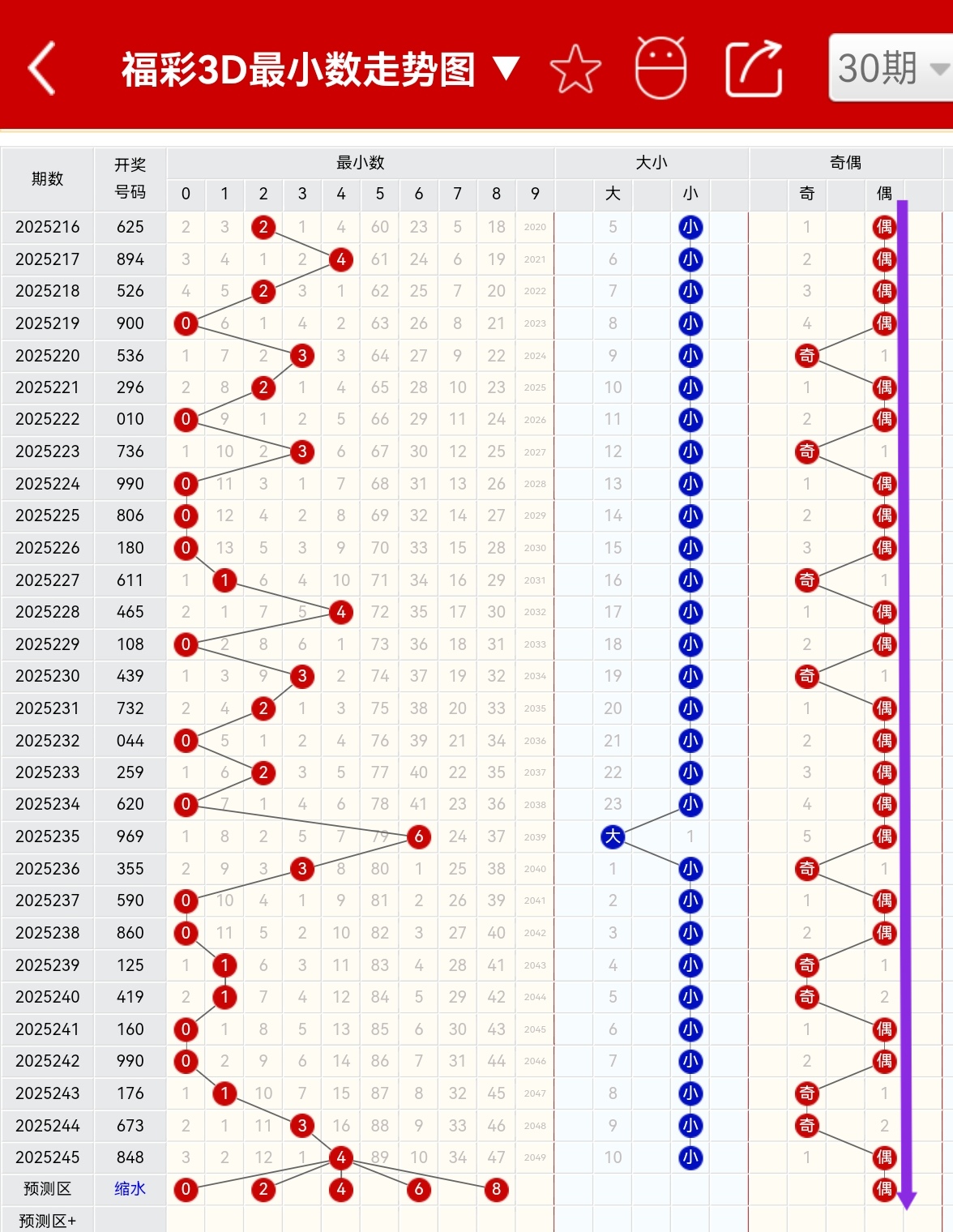Image resolution: width=953 pixels, height=1232 pixels.
Task: Select the 奇 column header
Action: (x=807, y=194)
